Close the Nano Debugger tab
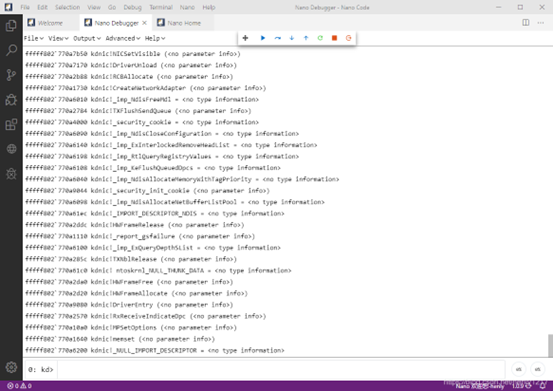The width and height of the screenshot is (553, 391). pos(144,23)
